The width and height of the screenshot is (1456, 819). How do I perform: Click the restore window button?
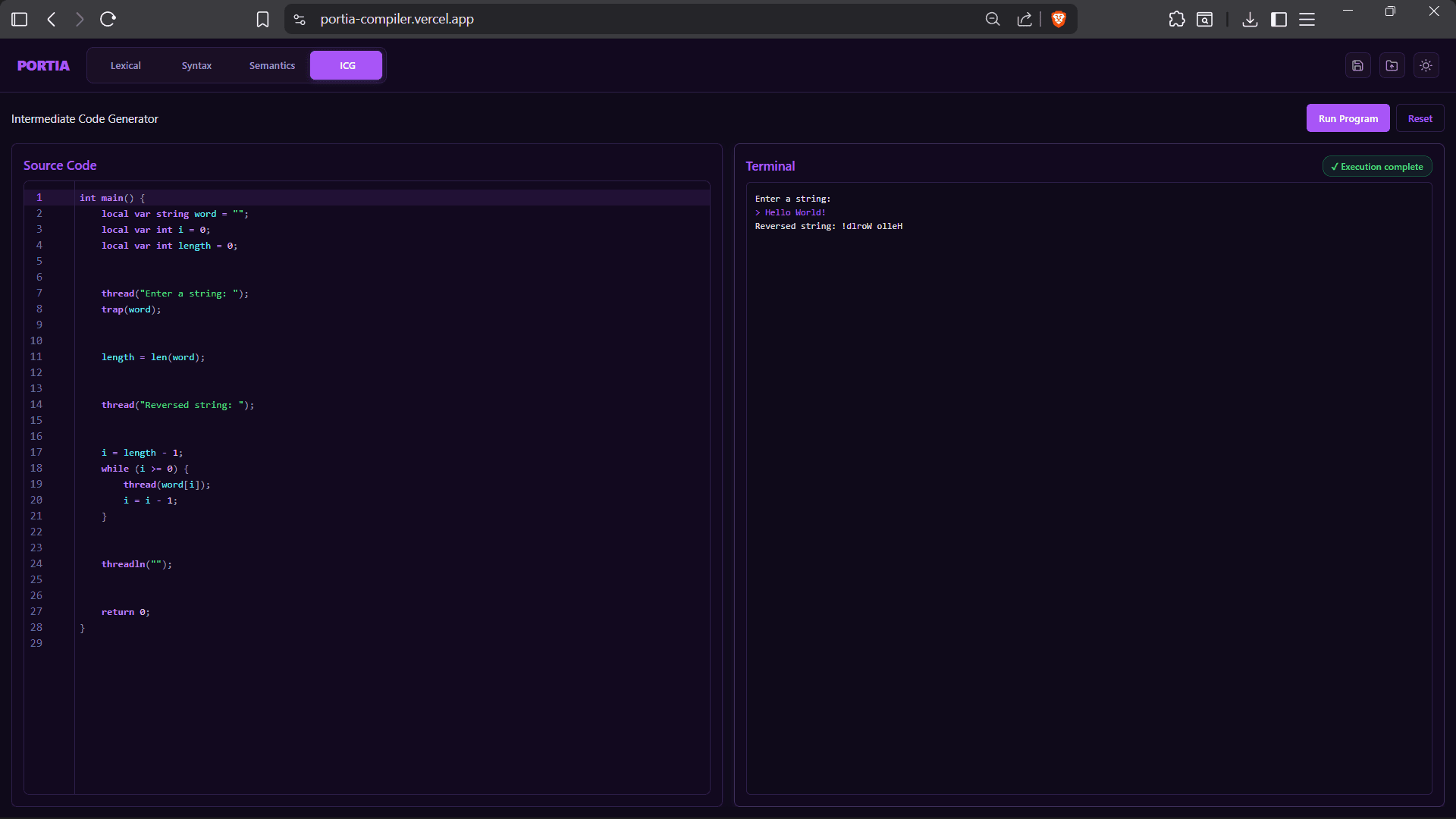coord(1390,11)
